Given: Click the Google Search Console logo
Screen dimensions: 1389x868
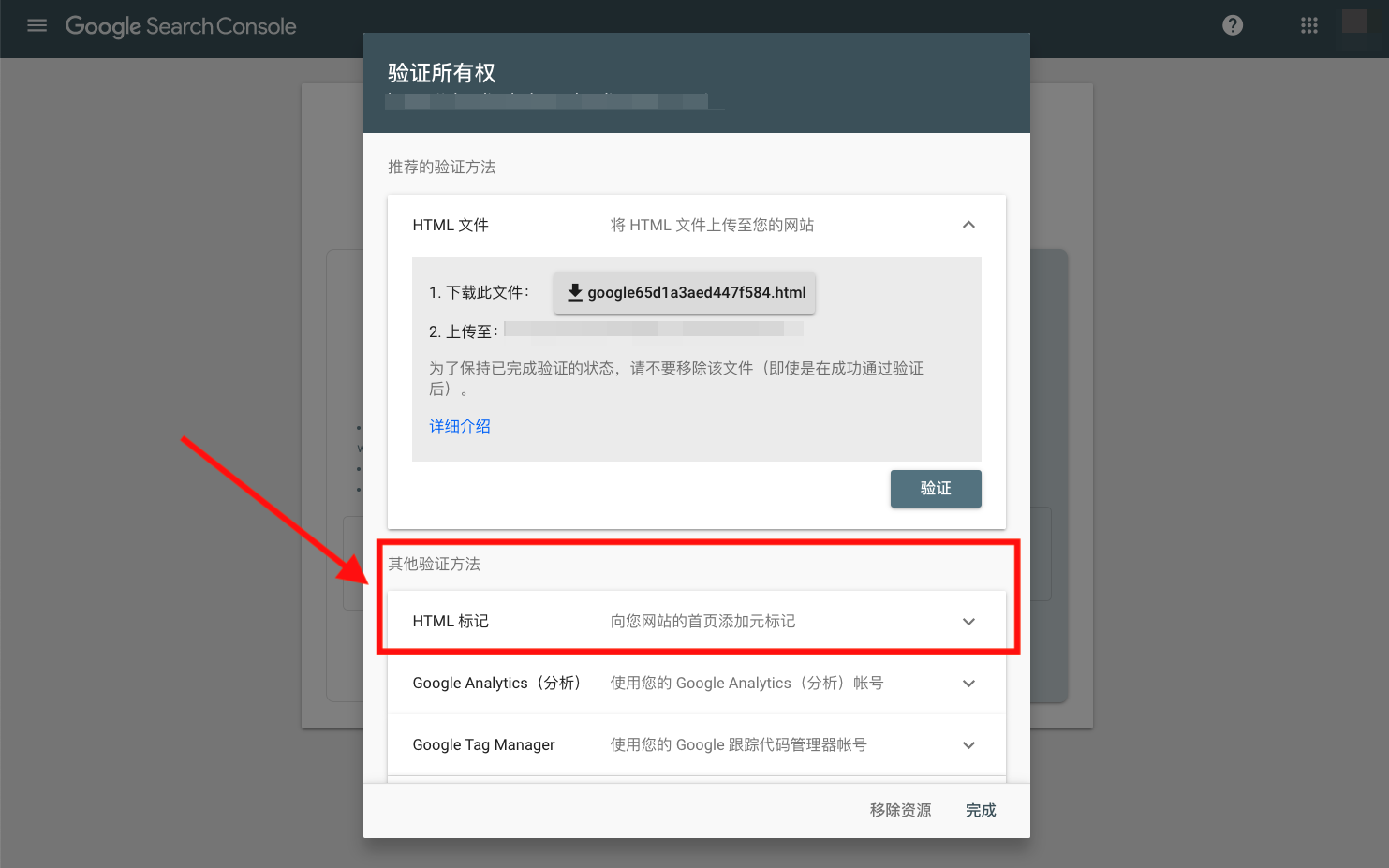Looking at the screenshot, I should 181,26.
